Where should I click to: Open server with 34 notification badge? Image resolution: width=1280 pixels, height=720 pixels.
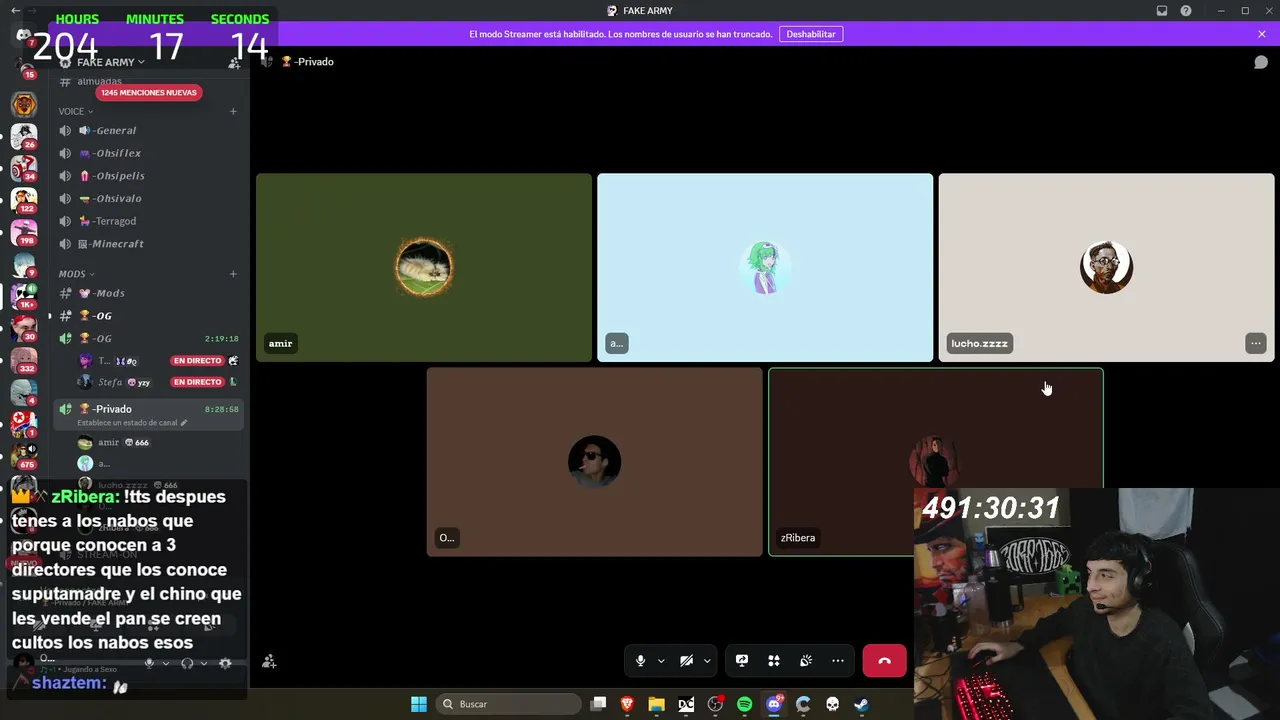tap(24, 167)
